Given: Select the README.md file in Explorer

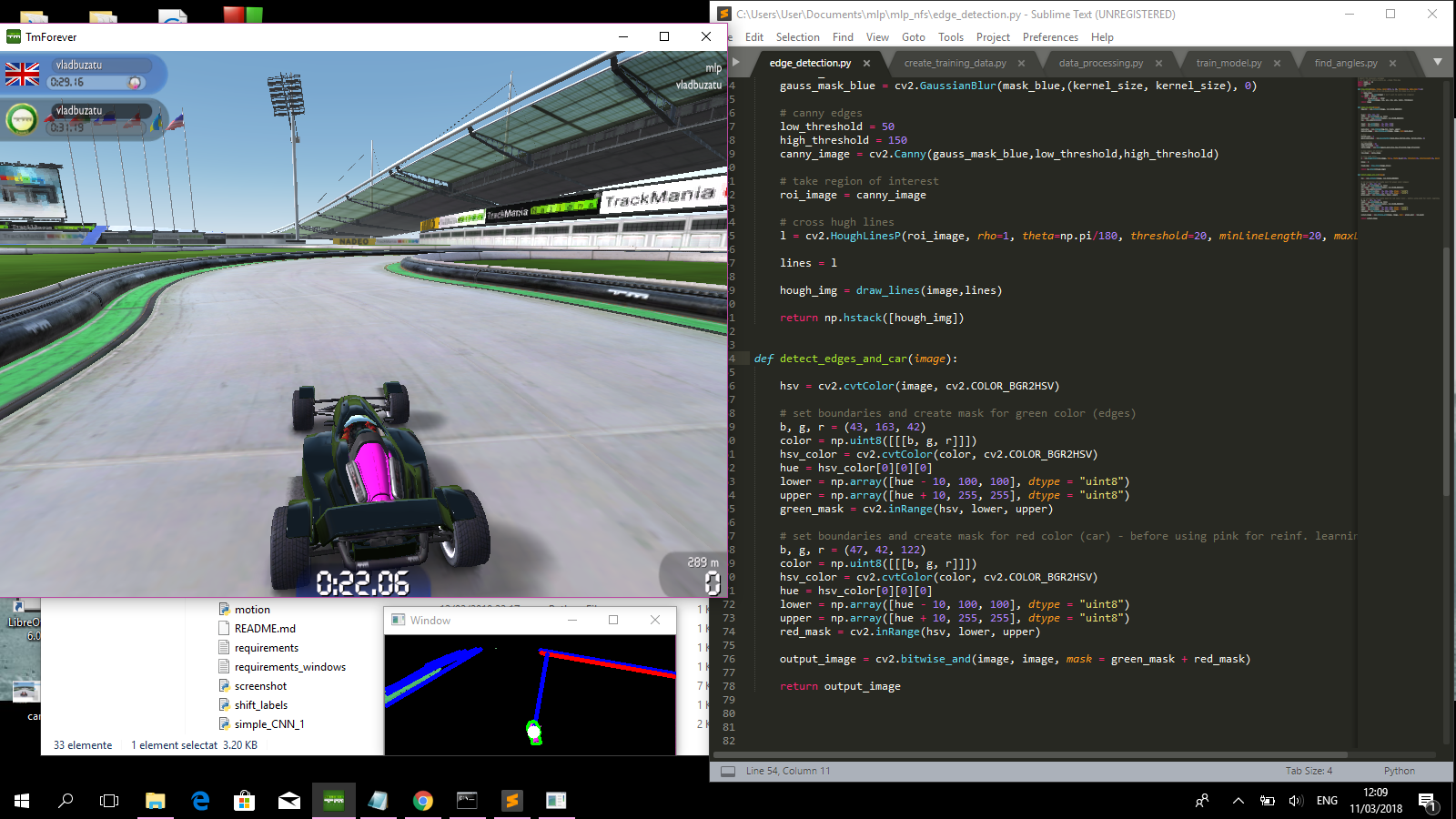Looking at the screenshot, I should pos(265,629).
